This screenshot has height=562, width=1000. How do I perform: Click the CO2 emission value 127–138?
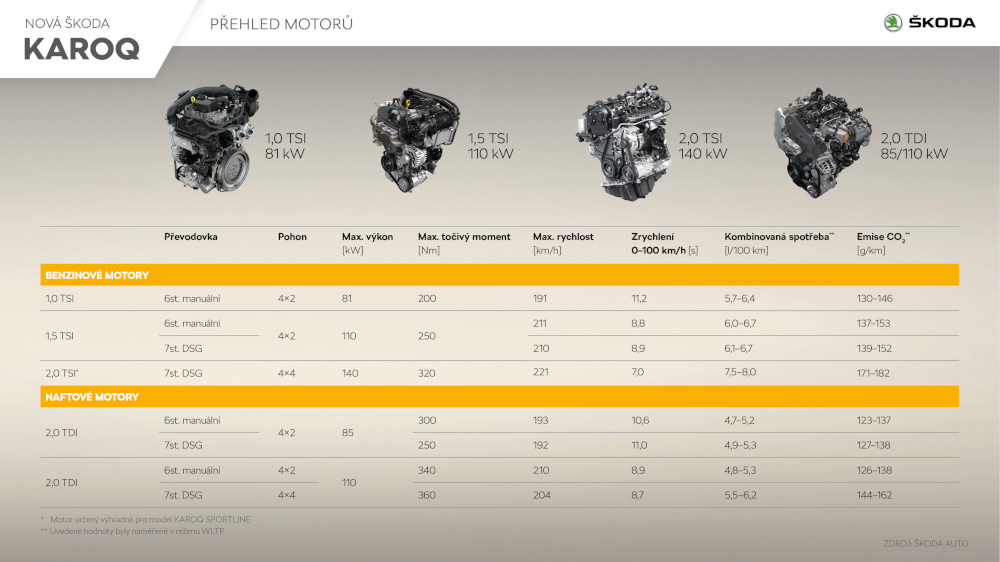tap(874, 445)
